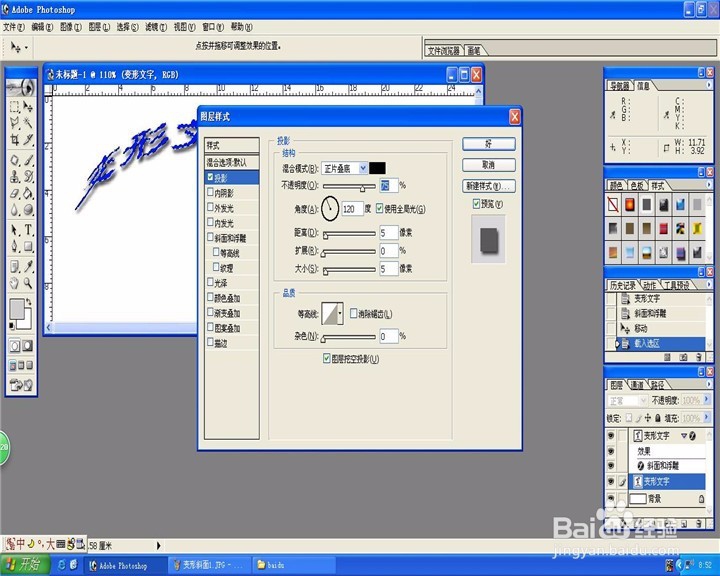Viewport: 720px width, 576px height.
Task: Select the History Brush tool
Action: click(x=28, y=176)
